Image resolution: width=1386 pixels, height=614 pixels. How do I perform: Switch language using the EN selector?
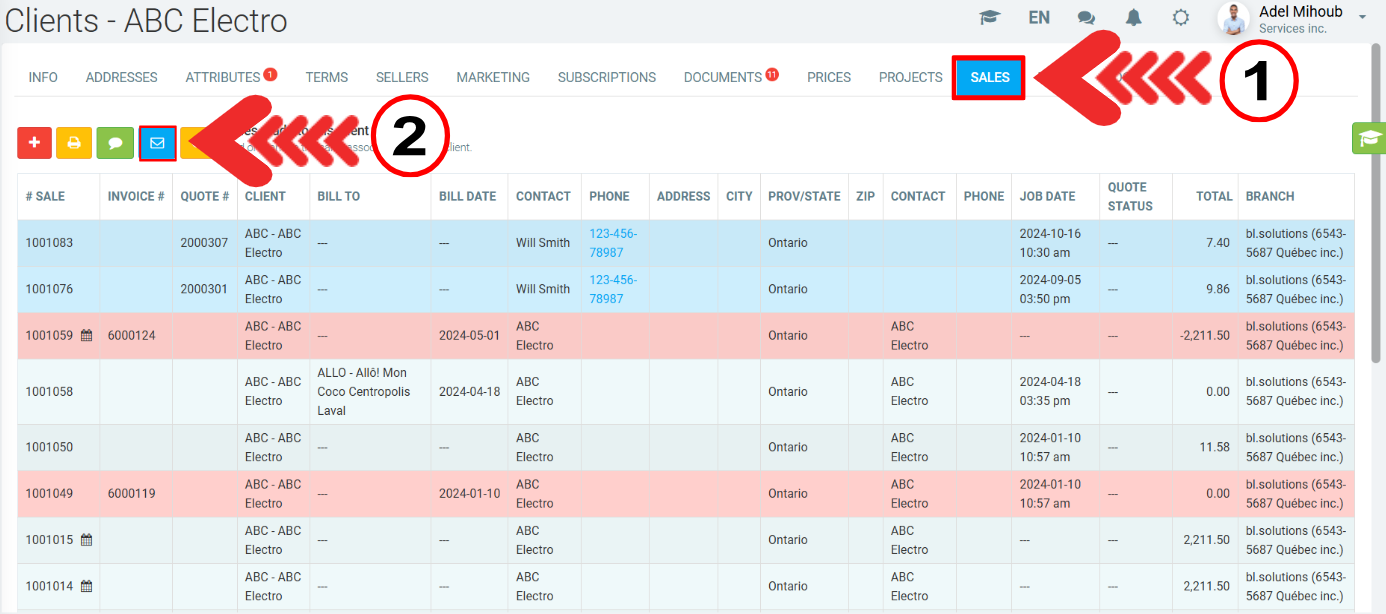coord(1039,18)
